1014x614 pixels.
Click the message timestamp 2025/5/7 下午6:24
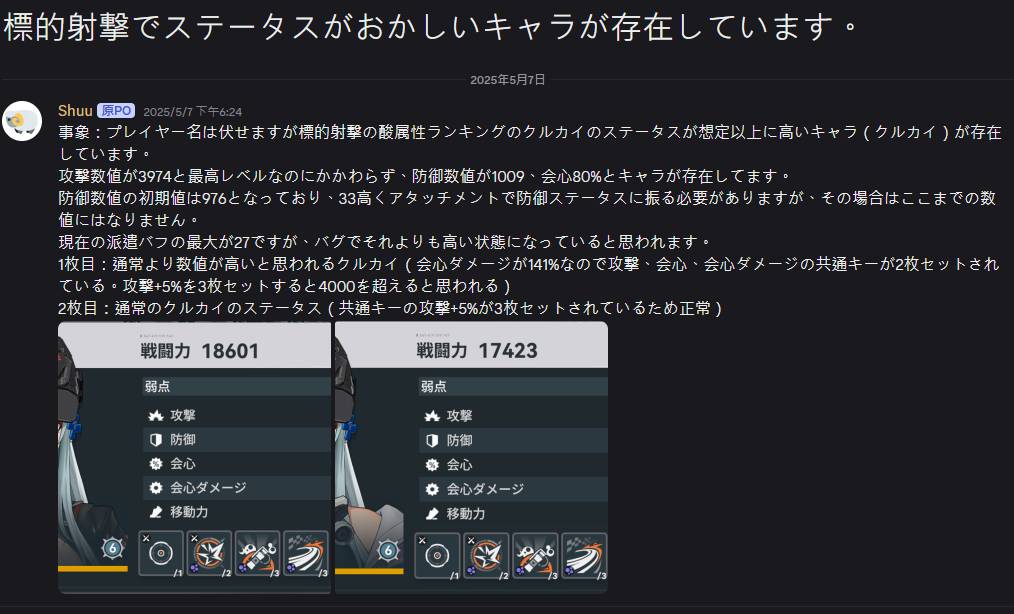click(193, 112)
